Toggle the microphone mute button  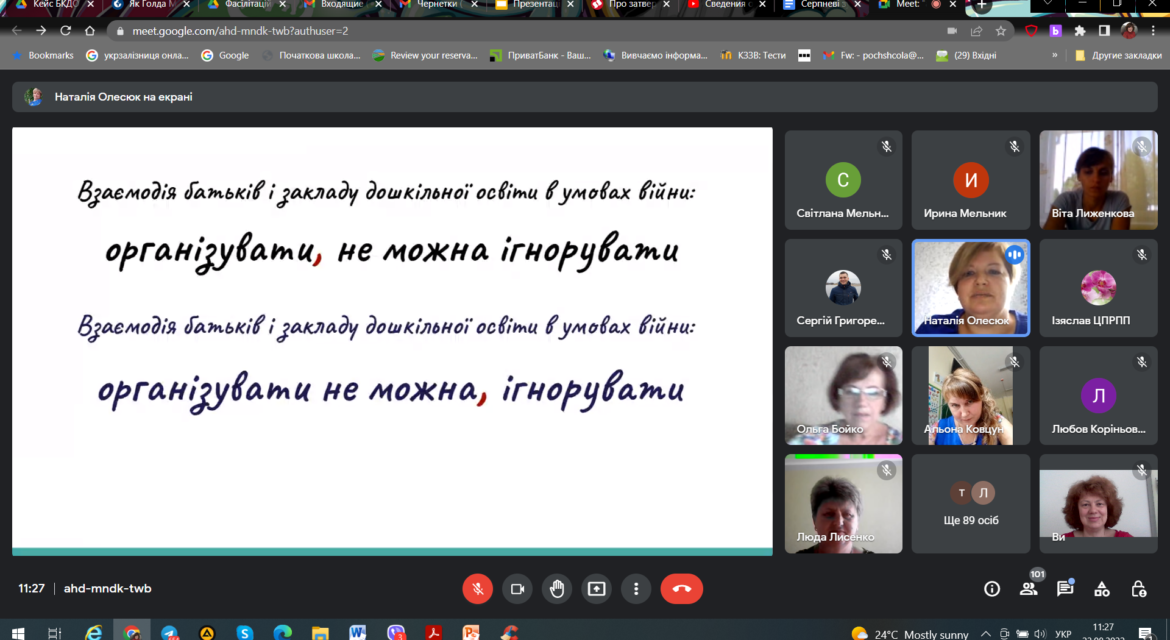tap(478, 589)
